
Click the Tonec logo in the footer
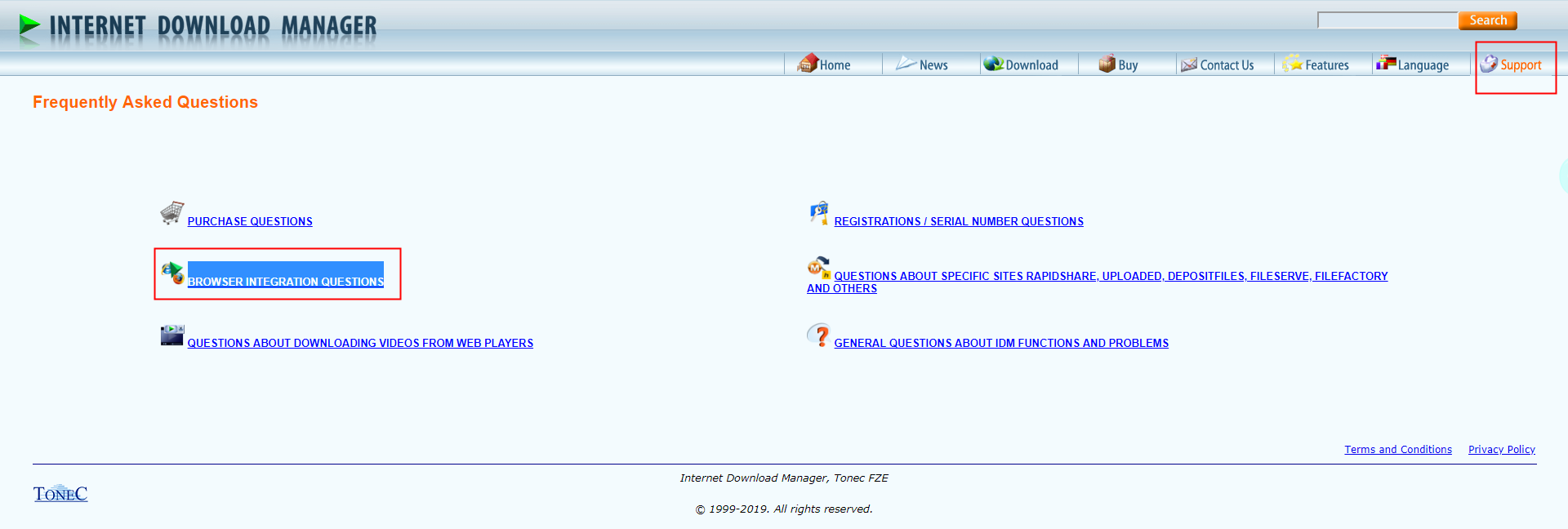[x=60, y=494]
